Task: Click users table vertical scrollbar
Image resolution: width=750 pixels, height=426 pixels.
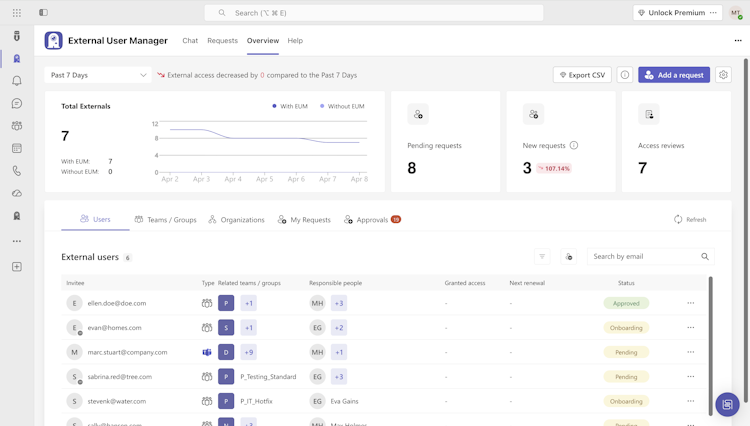Action: coord(710,346)
